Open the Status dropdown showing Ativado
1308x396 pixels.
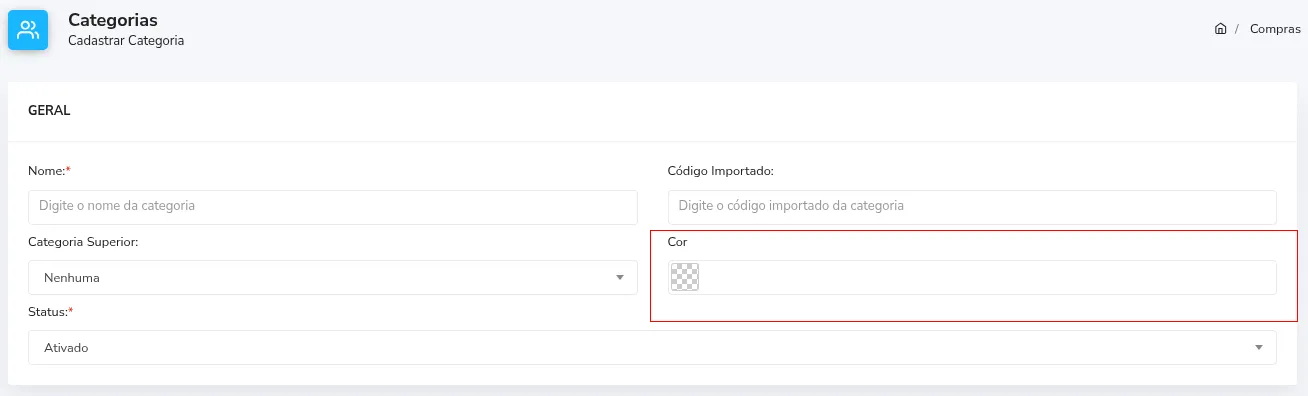click(652, 347)
